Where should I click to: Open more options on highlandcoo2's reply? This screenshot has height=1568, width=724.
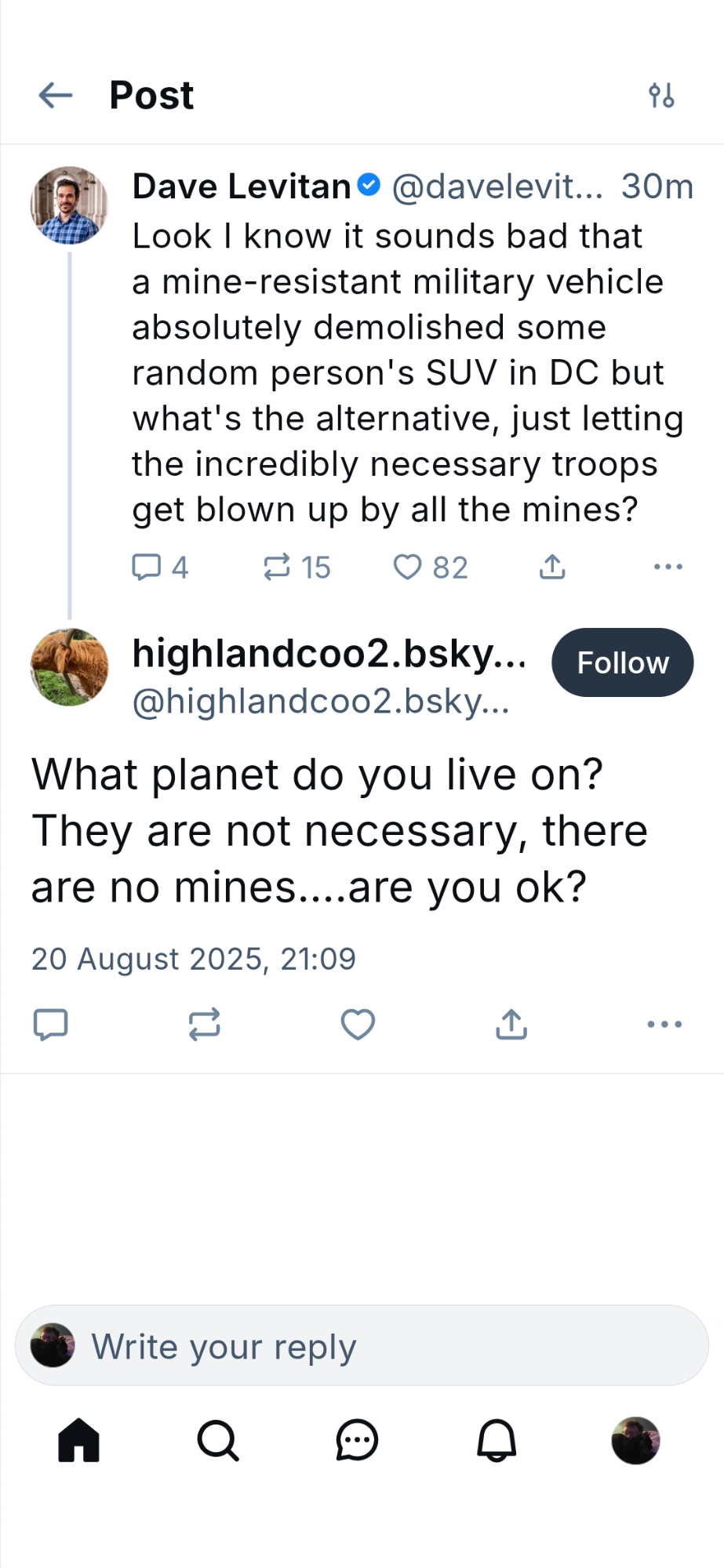[x=664, y=1024]
